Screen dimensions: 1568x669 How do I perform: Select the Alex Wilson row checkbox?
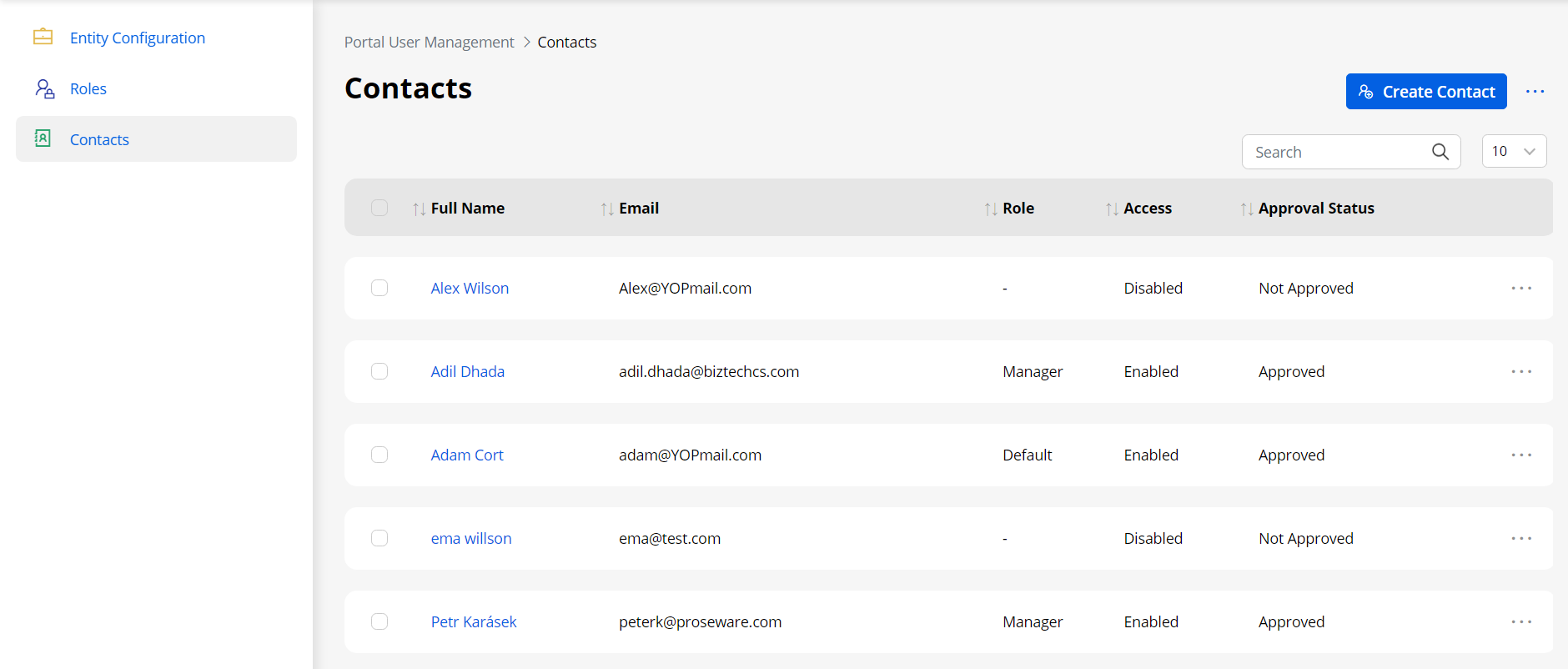(379, 288)
